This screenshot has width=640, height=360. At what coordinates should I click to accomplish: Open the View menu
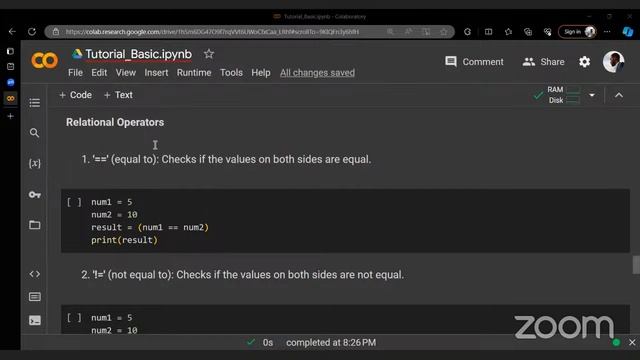tap(126, 73)
